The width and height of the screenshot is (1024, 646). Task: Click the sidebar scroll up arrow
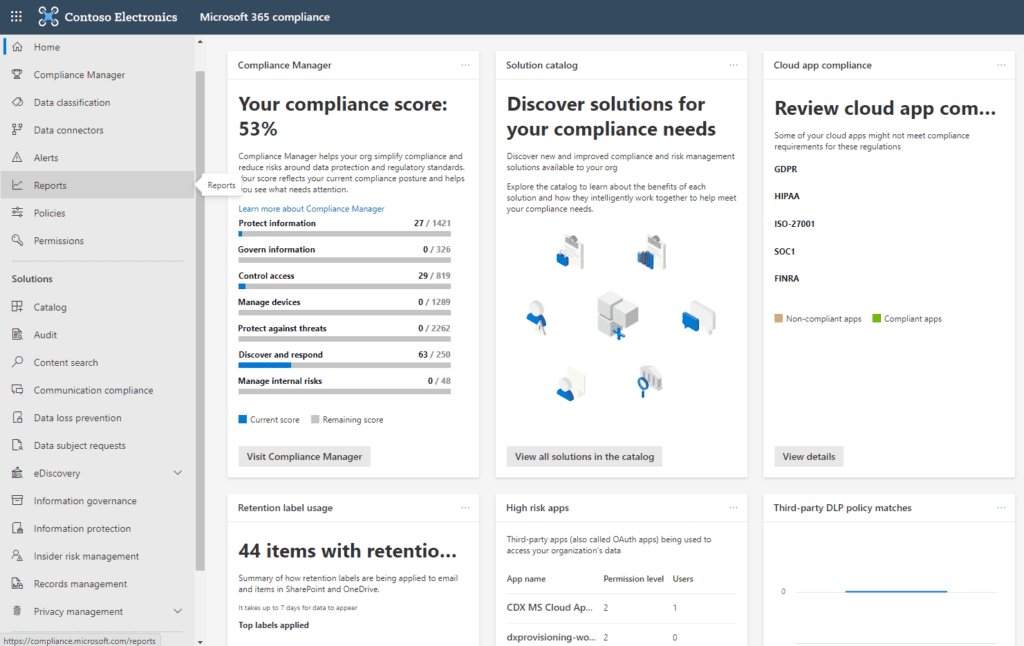[200, 42]
